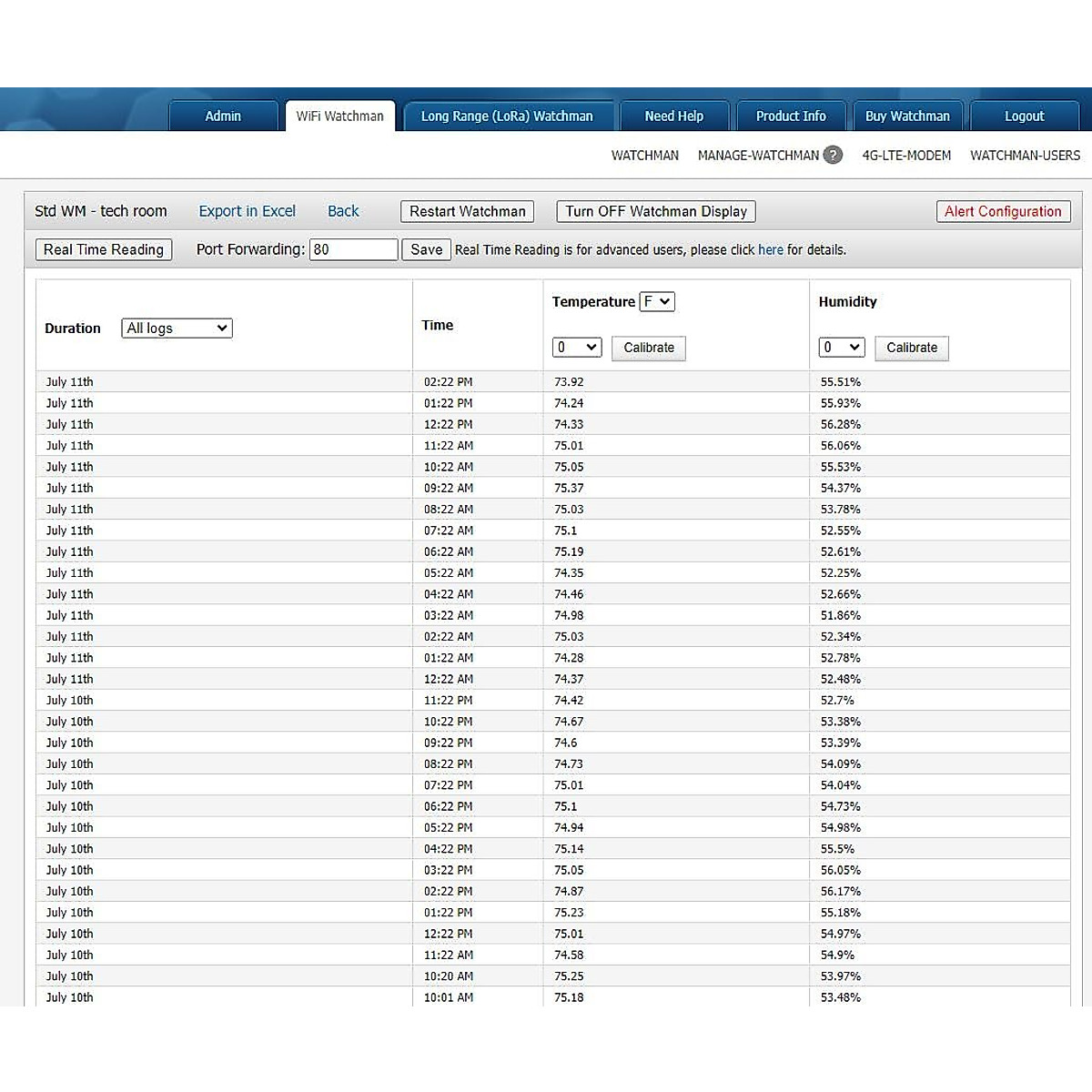
Task: Open the Buy Watchman tab
Action: coord(907,116)
